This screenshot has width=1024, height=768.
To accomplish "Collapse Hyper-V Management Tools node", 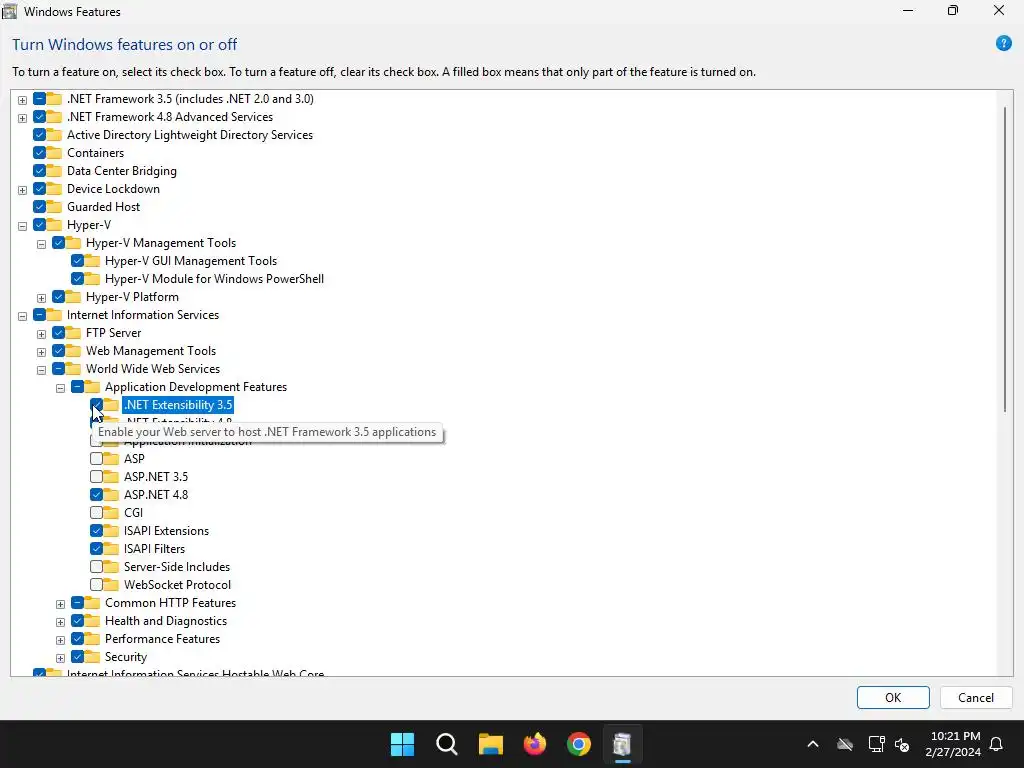I will coord(41,244).
